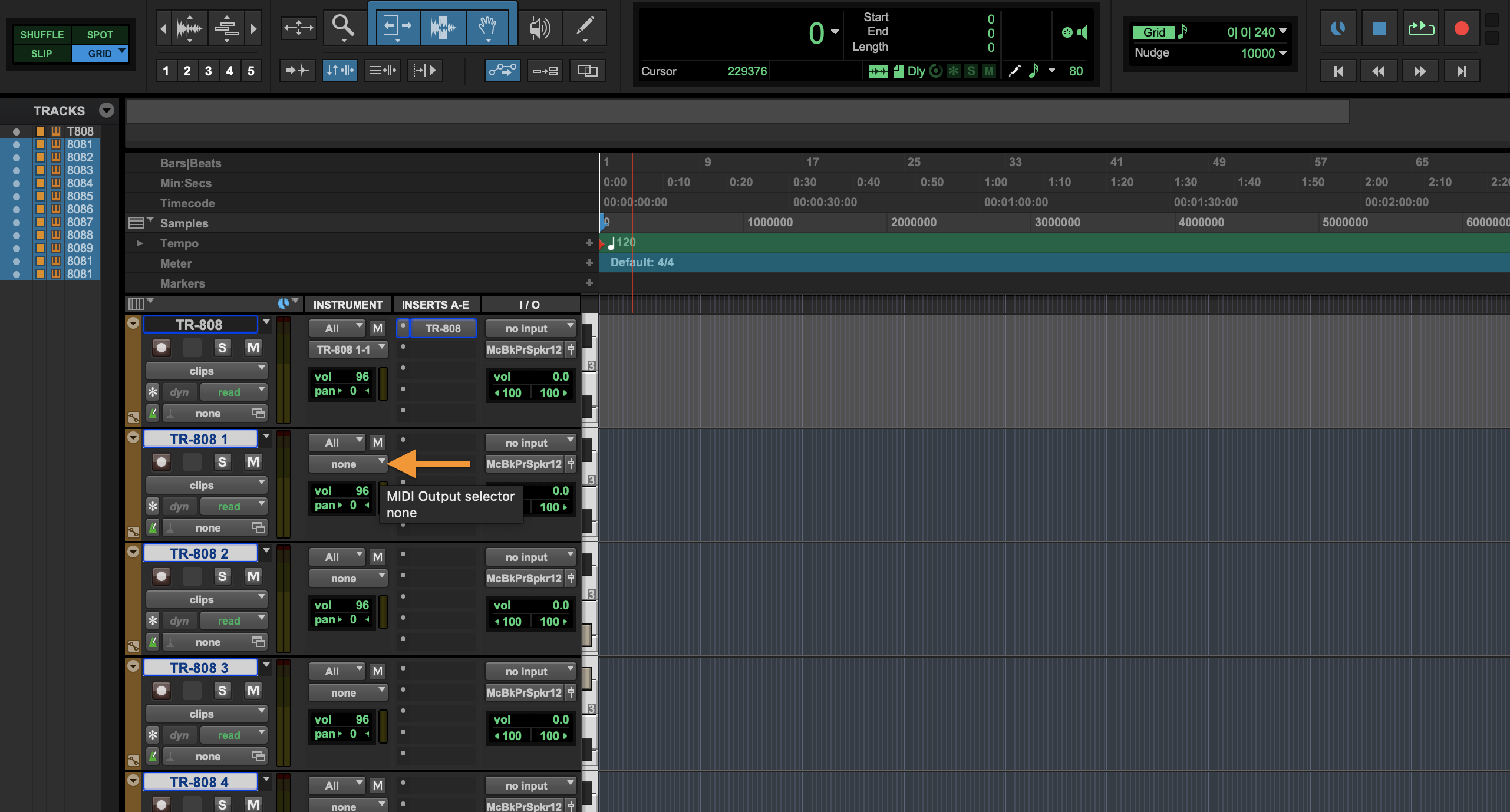Click the Mirrored MIDI Editing icon
Image resolution: width=1510 pixels, height=812 pixels.
coord(545,71)
